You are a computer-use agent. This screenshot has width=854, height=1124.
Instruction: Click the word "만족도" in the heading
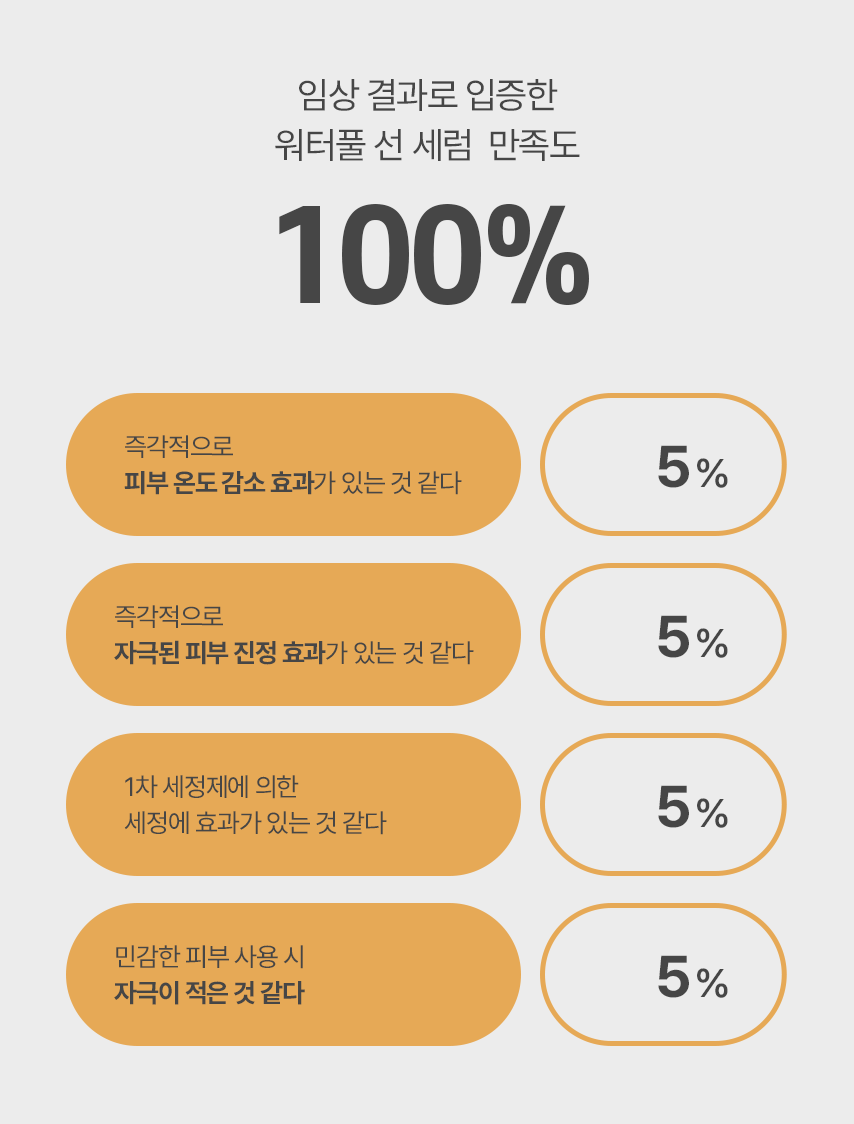click(x=535, y=147)
